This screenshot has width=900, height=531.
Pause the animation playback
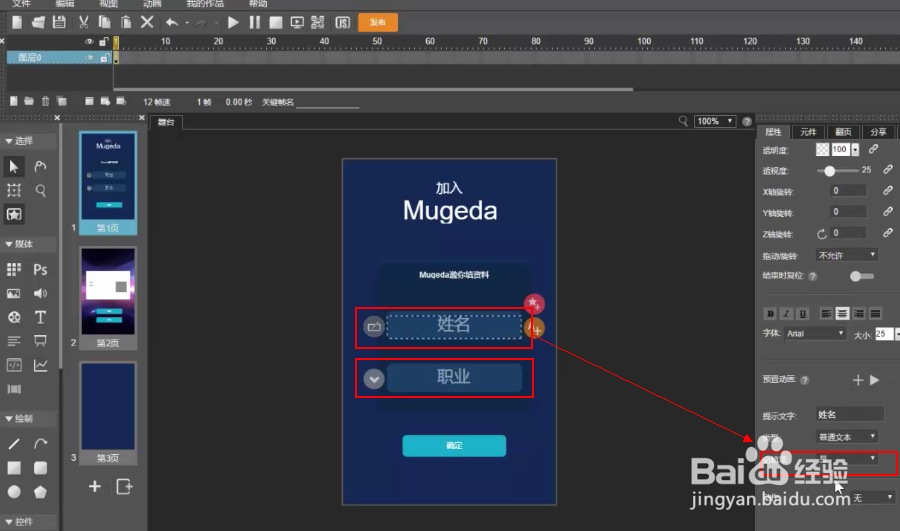click(254, 22)
